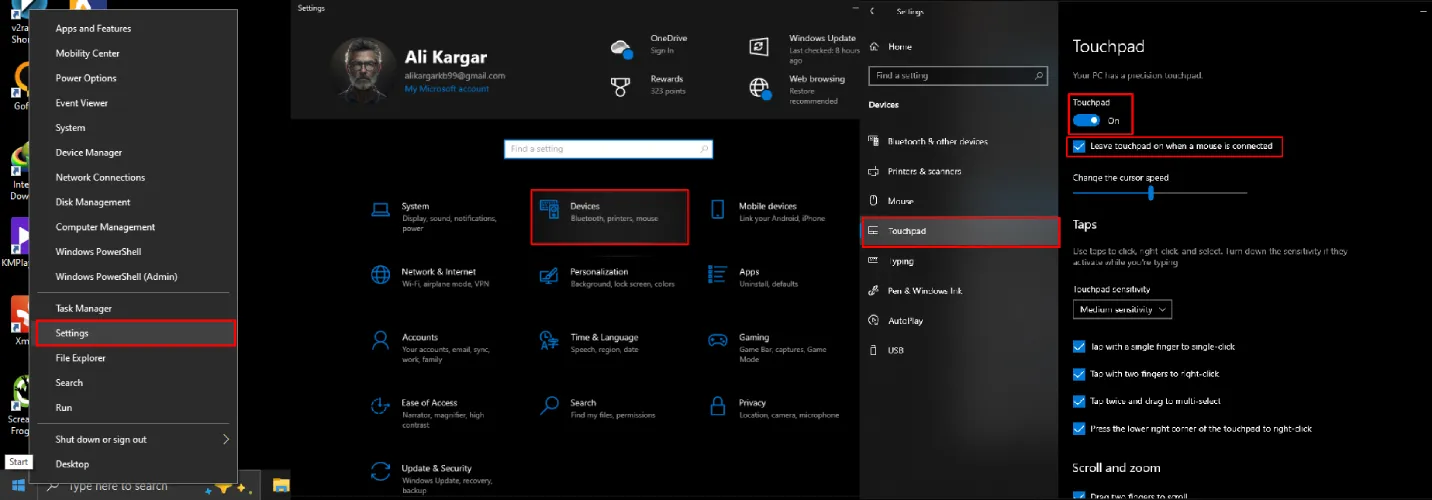Open the Devices settings category icon
Image resolution: width=1432 pixels, height=500 pixels.
click(x=549, y=211)
